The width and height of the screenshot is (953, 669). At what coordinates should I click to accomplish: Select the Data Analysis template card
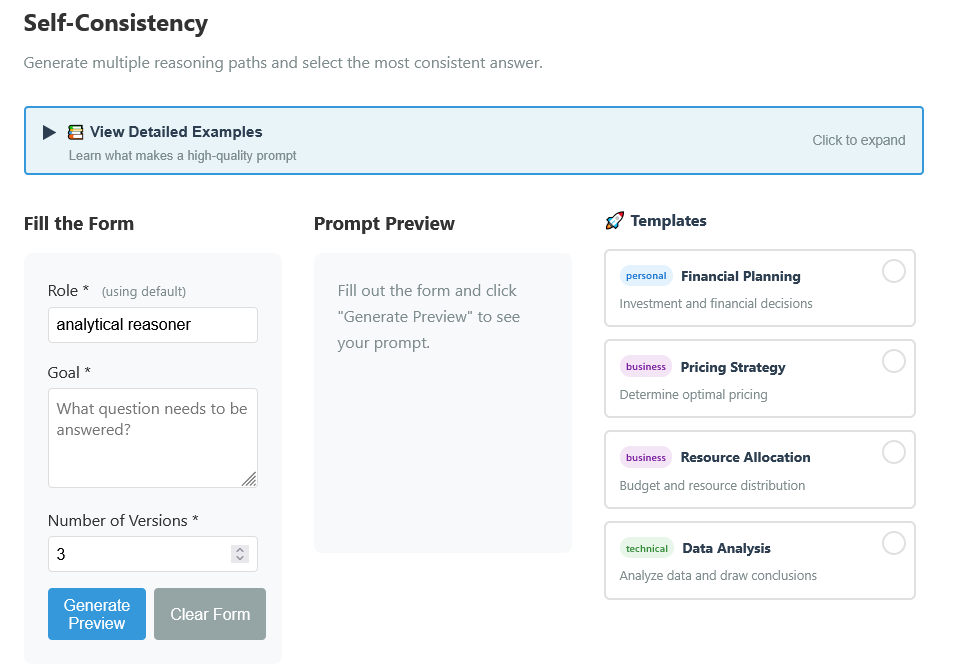pyautogui.click(x=760, y=560)
